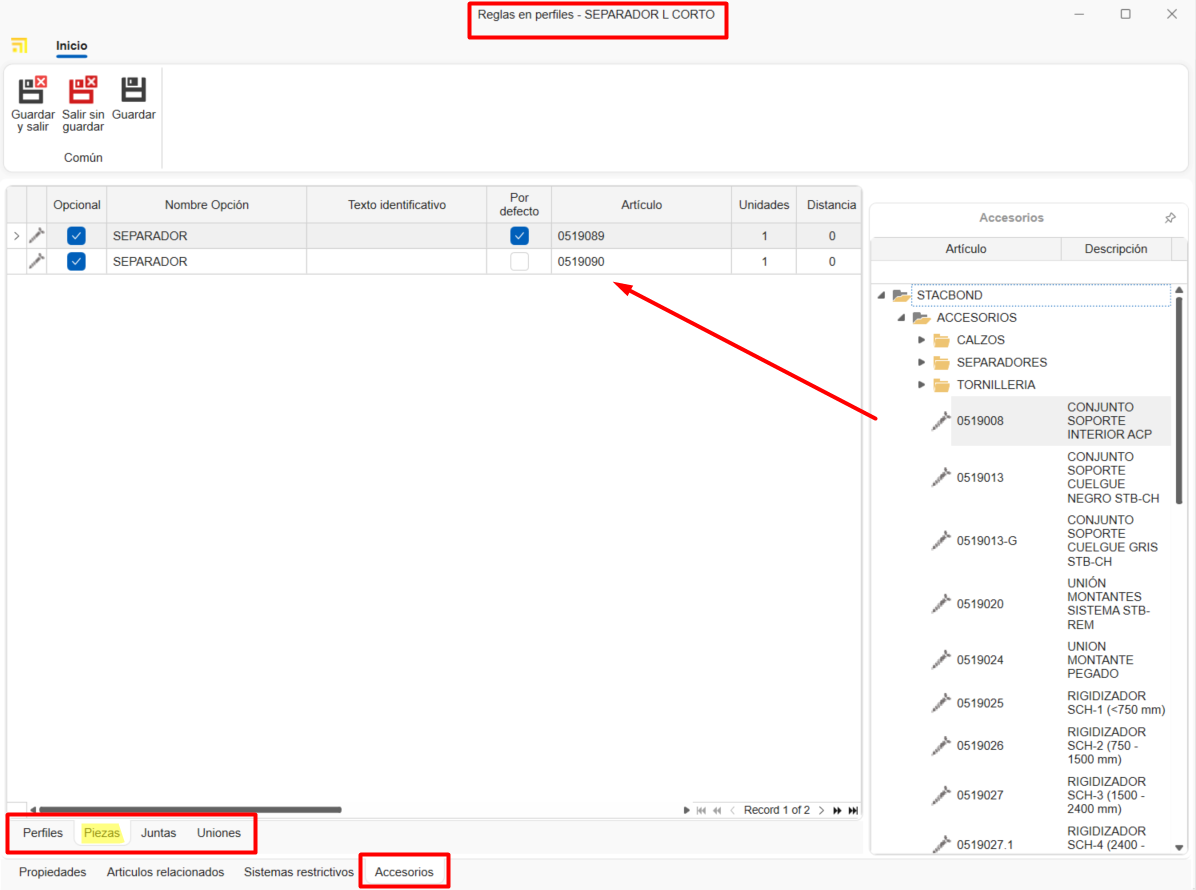The width and height of the screenshot is (1196, 890).
Task: Pin the Accesorios panel
Action: (x=1170, y=218)
